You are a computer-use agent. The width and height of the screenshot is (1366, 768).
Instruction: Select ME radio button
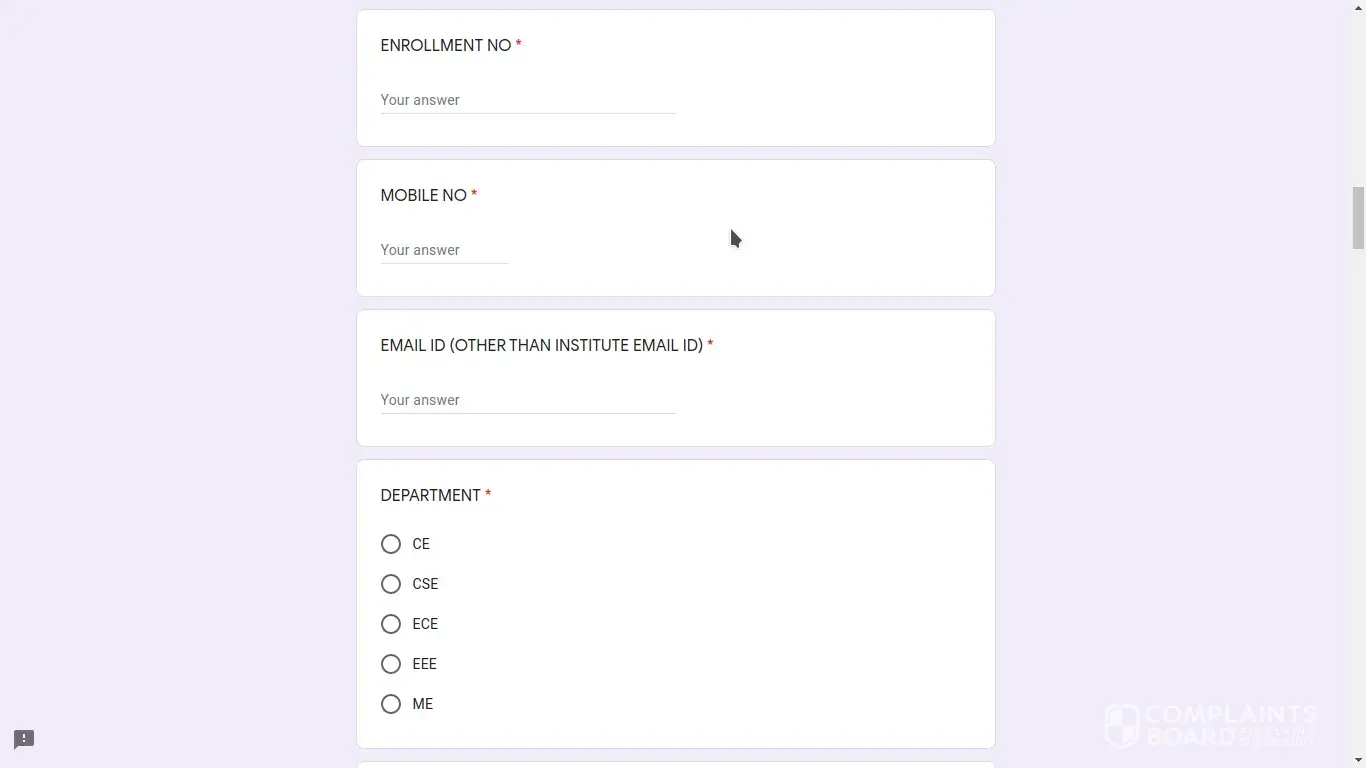click(x=391, y=704)
